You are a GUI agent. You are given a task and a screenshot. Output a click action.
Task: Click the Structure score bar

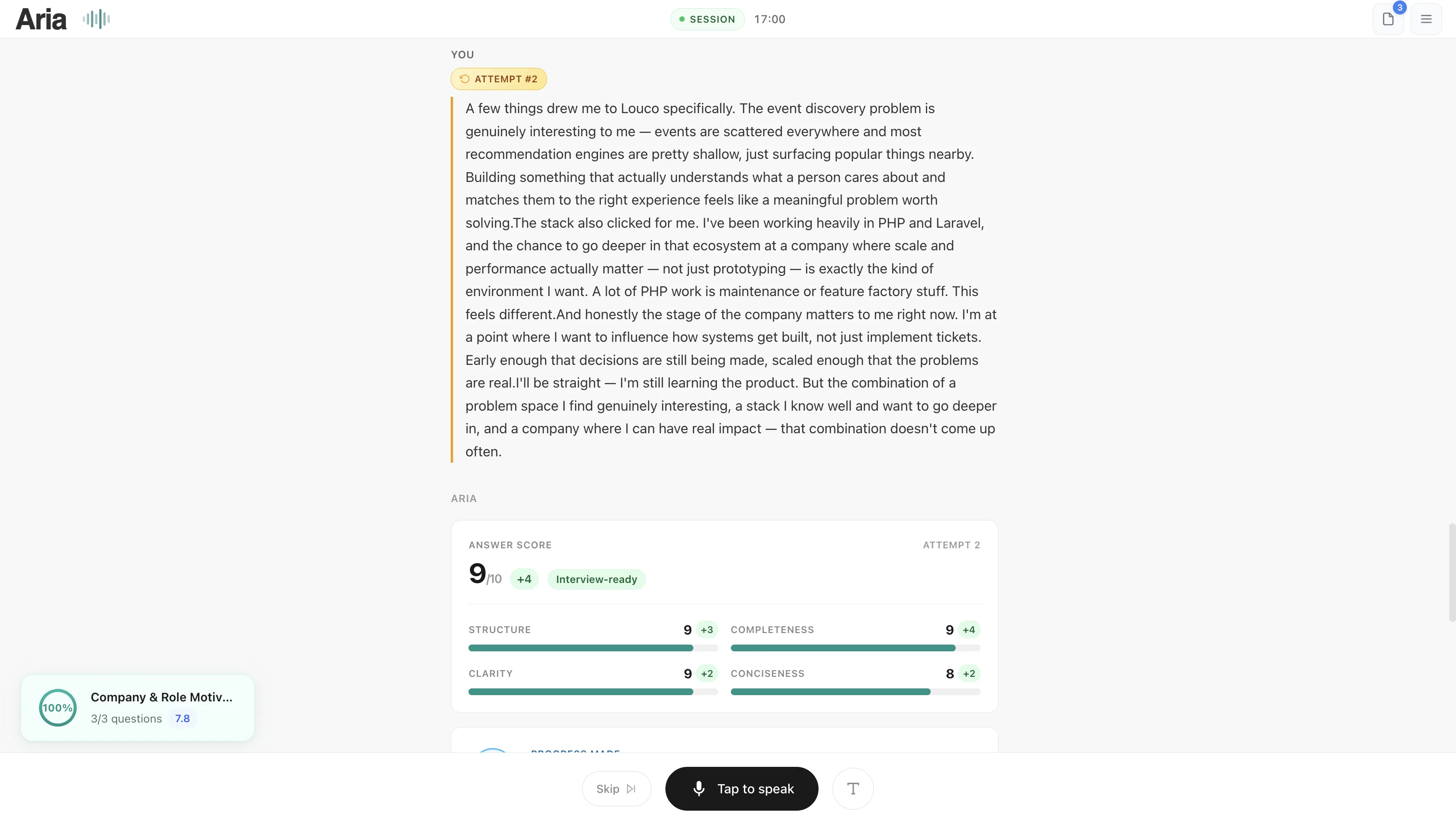(593, 648)
